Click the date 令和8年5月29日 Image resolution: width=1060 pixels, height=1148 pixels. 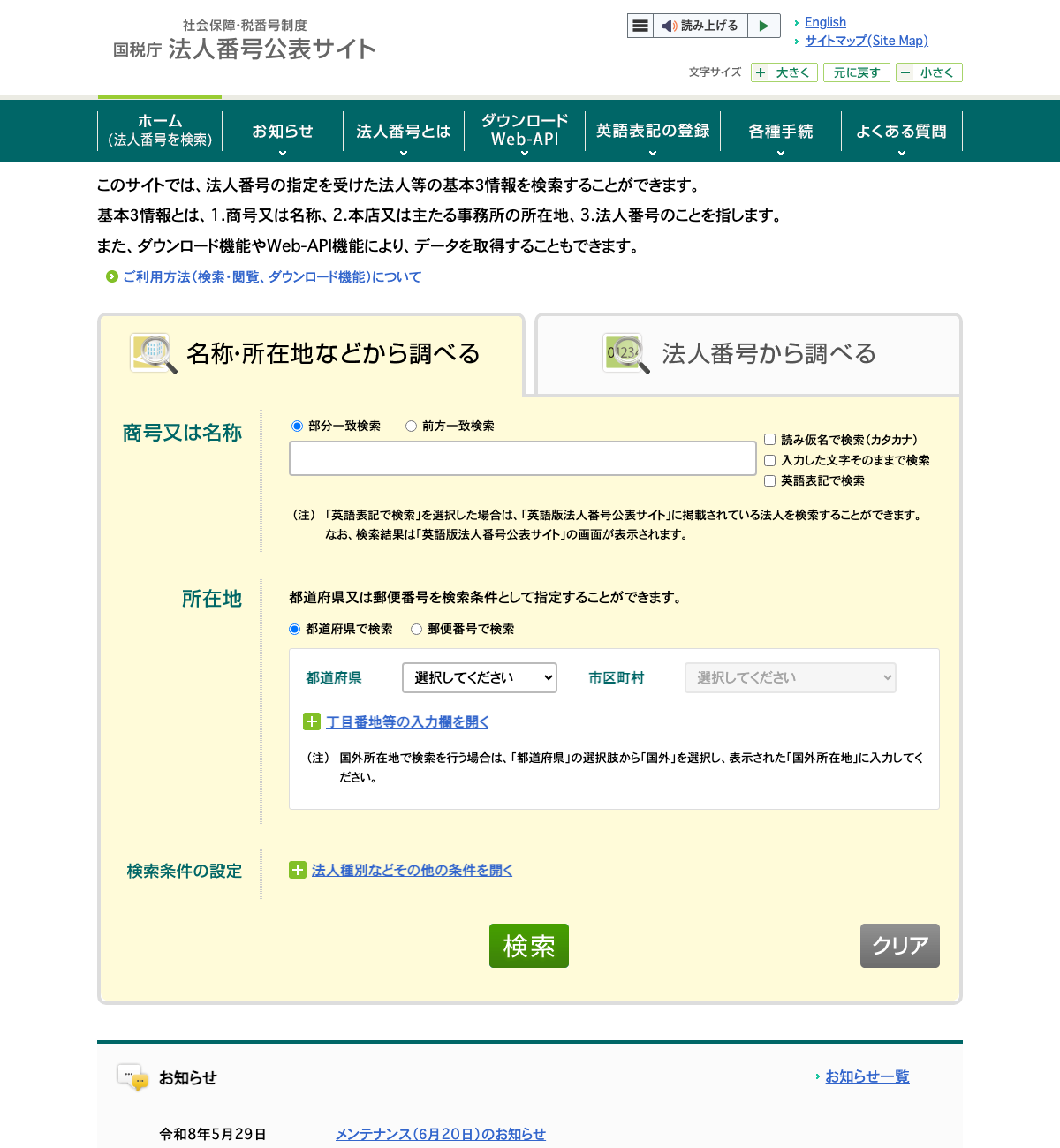(213, 1134)
